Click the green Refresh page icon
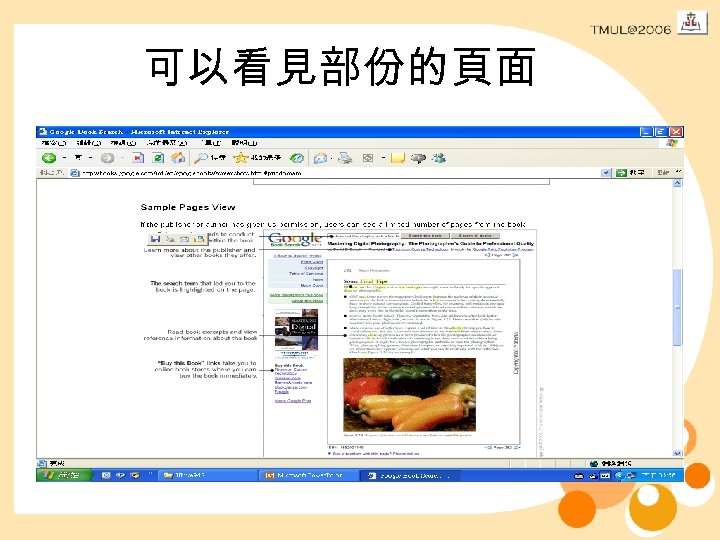720x540 pixels. pyautogui.click(x=158, y=158)
